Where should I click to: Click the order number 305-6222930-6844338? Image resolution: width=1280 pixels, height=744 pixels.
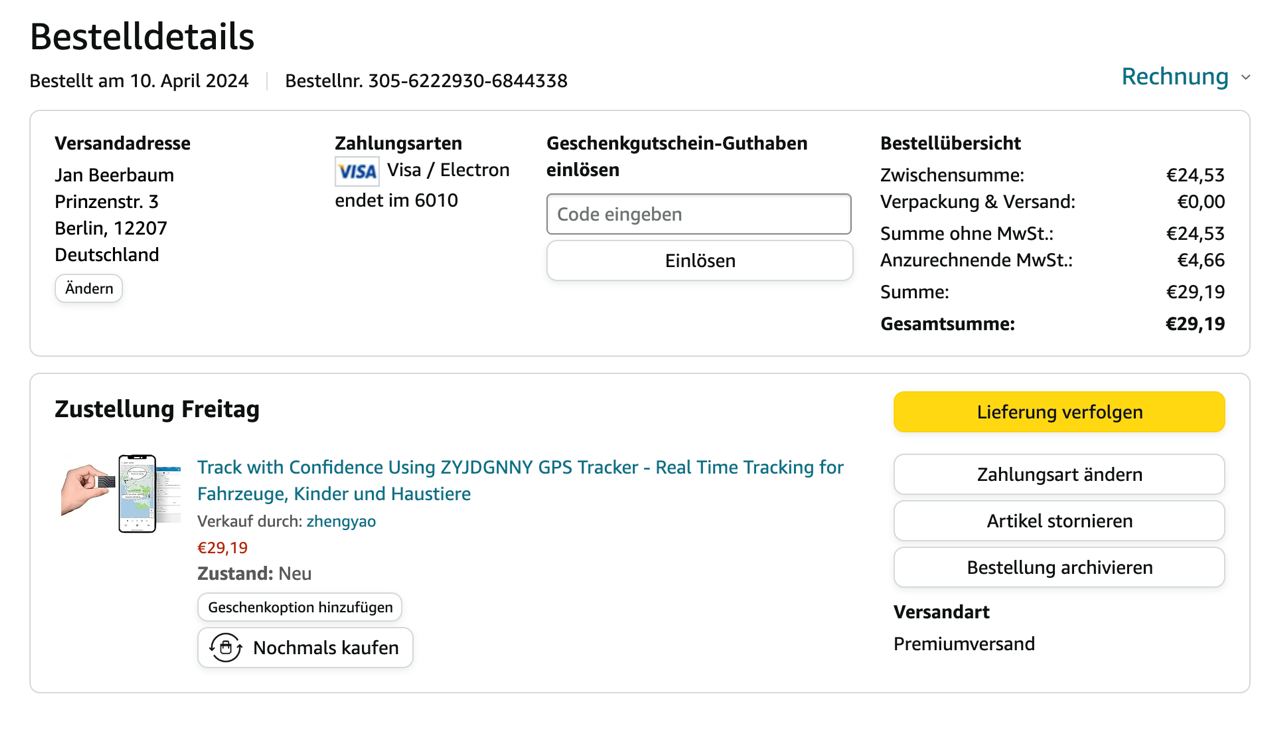tap(467, 81)
